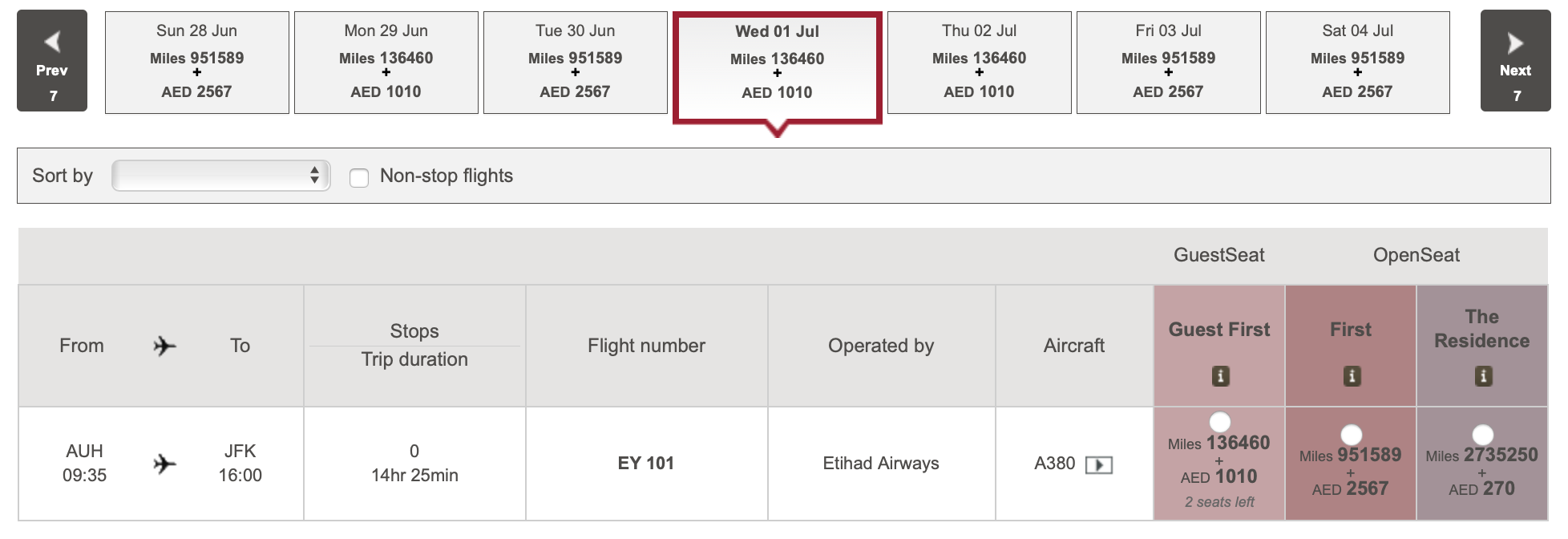Select the Mon 29 Jun date tab
The width and height of the screenshot is (1568, 539).
386,62
